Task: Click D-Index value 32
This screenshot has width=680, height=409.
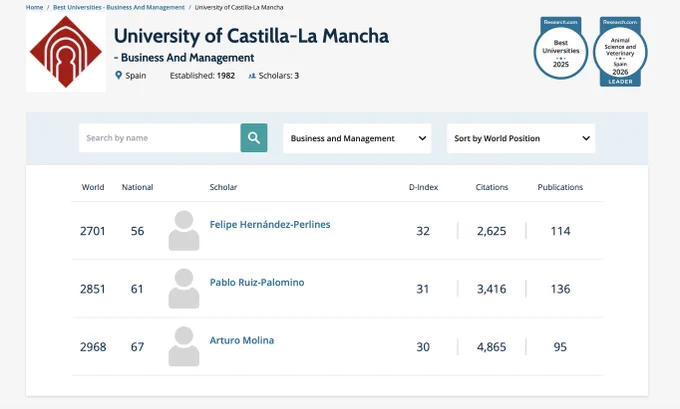Action: [x=423, y=231]
